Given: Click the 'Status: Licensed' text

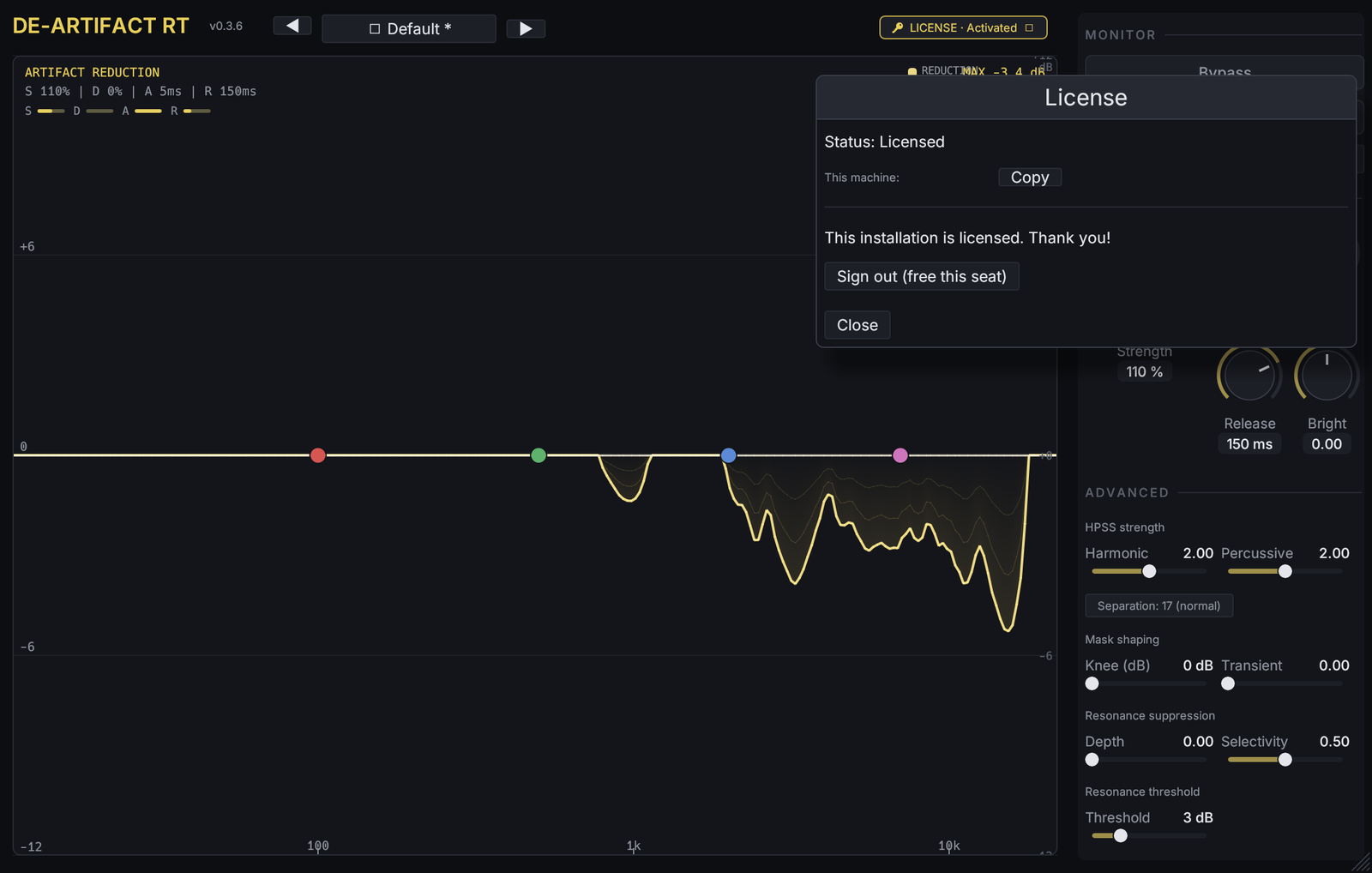Looking at the screenshot, I should click(884, 141).
